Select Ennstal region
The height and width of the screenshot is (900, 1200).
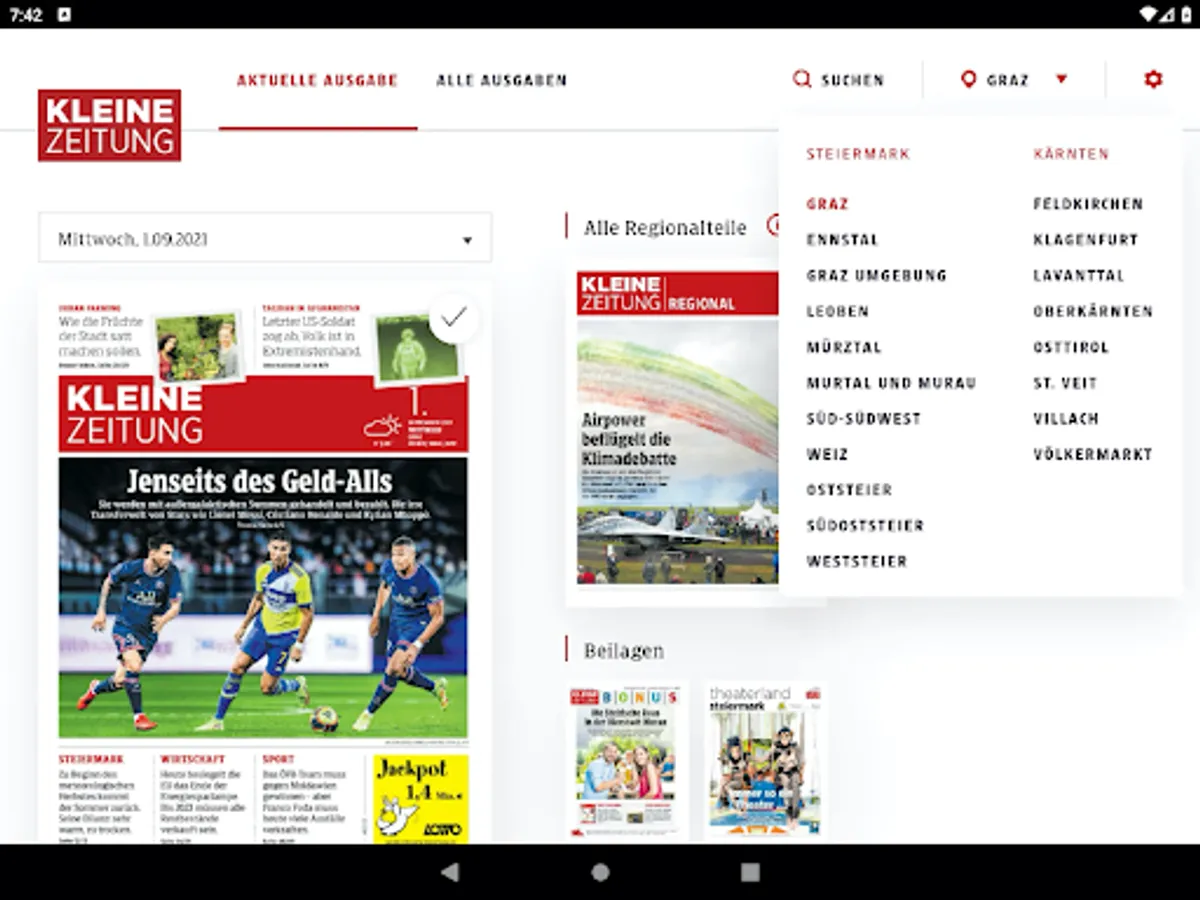tap(843, 240)
